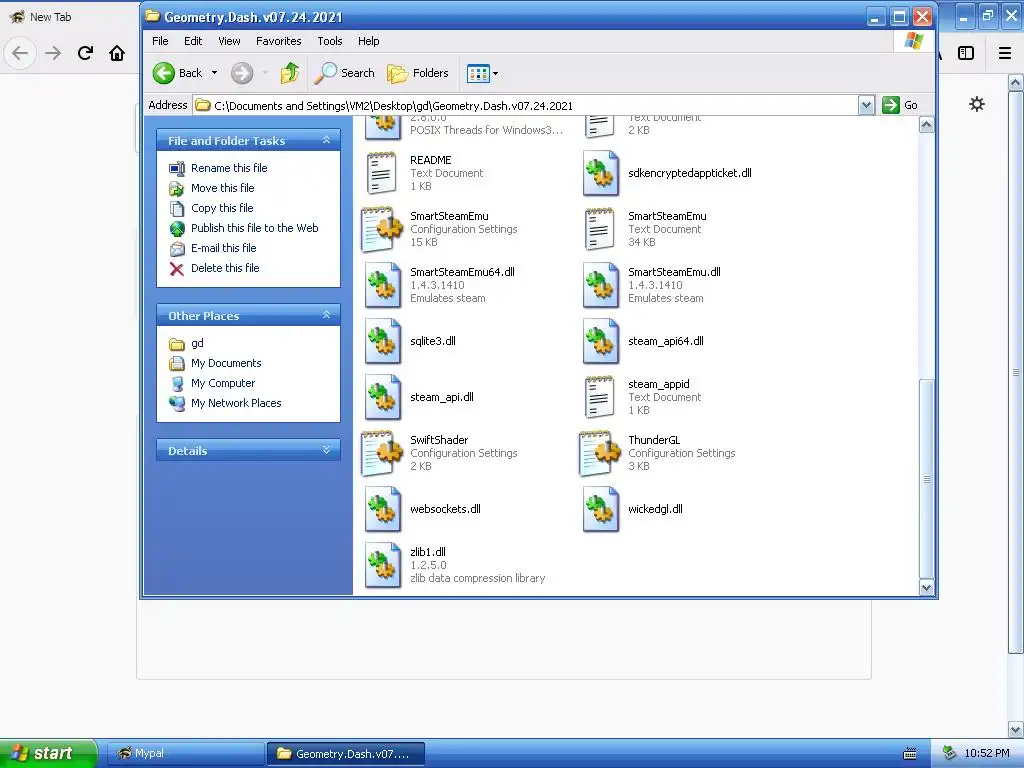
Task: Select SmartSteamEmu Configuration Settings icon
Action: pos(382,229)
